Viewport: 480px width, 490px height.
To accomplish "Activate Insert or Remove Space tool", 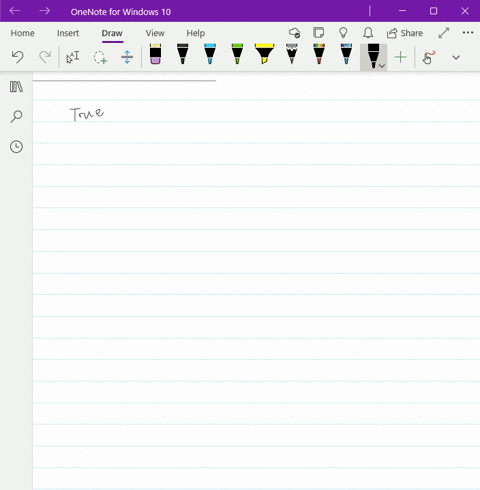I will [127, 57].
